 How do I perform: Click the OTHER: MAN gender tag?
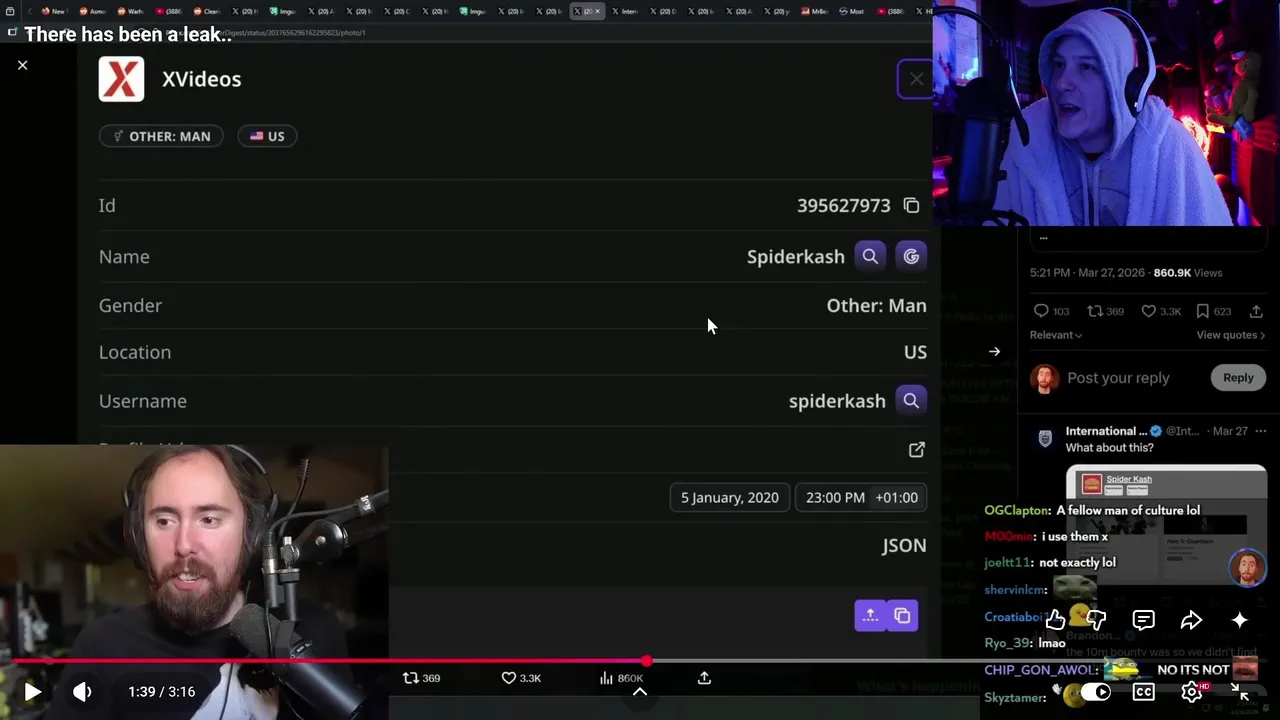161,136
